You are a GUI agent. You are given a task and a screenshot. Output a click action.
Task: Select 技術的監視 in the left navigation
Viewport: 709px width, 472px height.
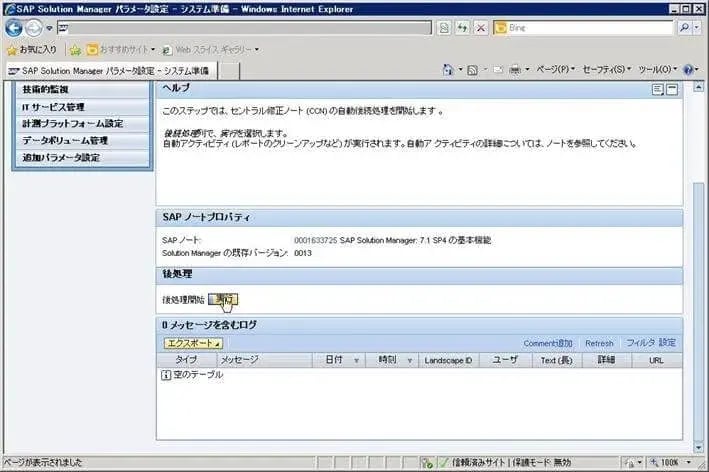82,90
